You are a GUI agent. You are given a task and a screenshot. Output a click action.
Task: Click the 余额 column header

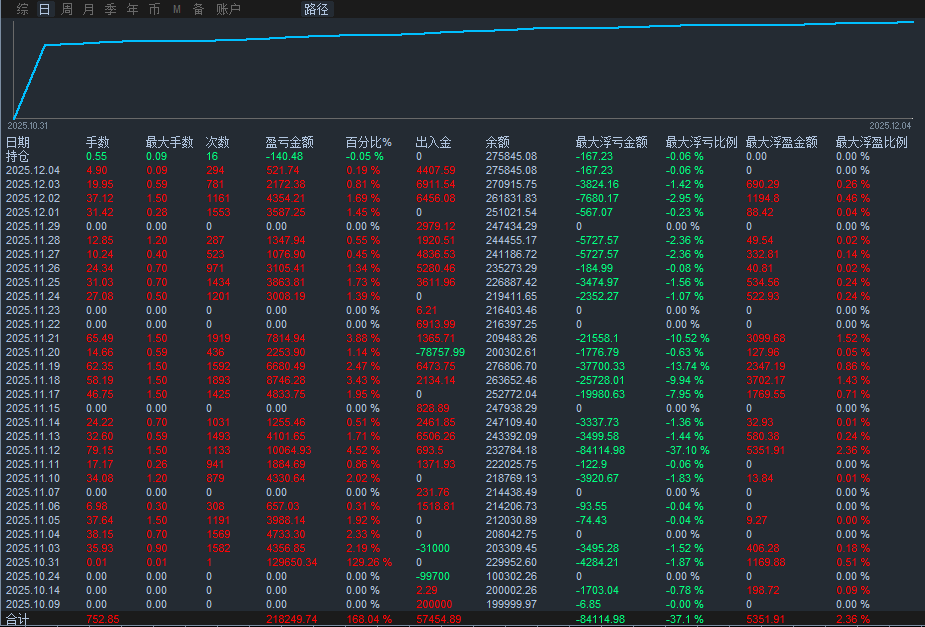pos(497,142)
